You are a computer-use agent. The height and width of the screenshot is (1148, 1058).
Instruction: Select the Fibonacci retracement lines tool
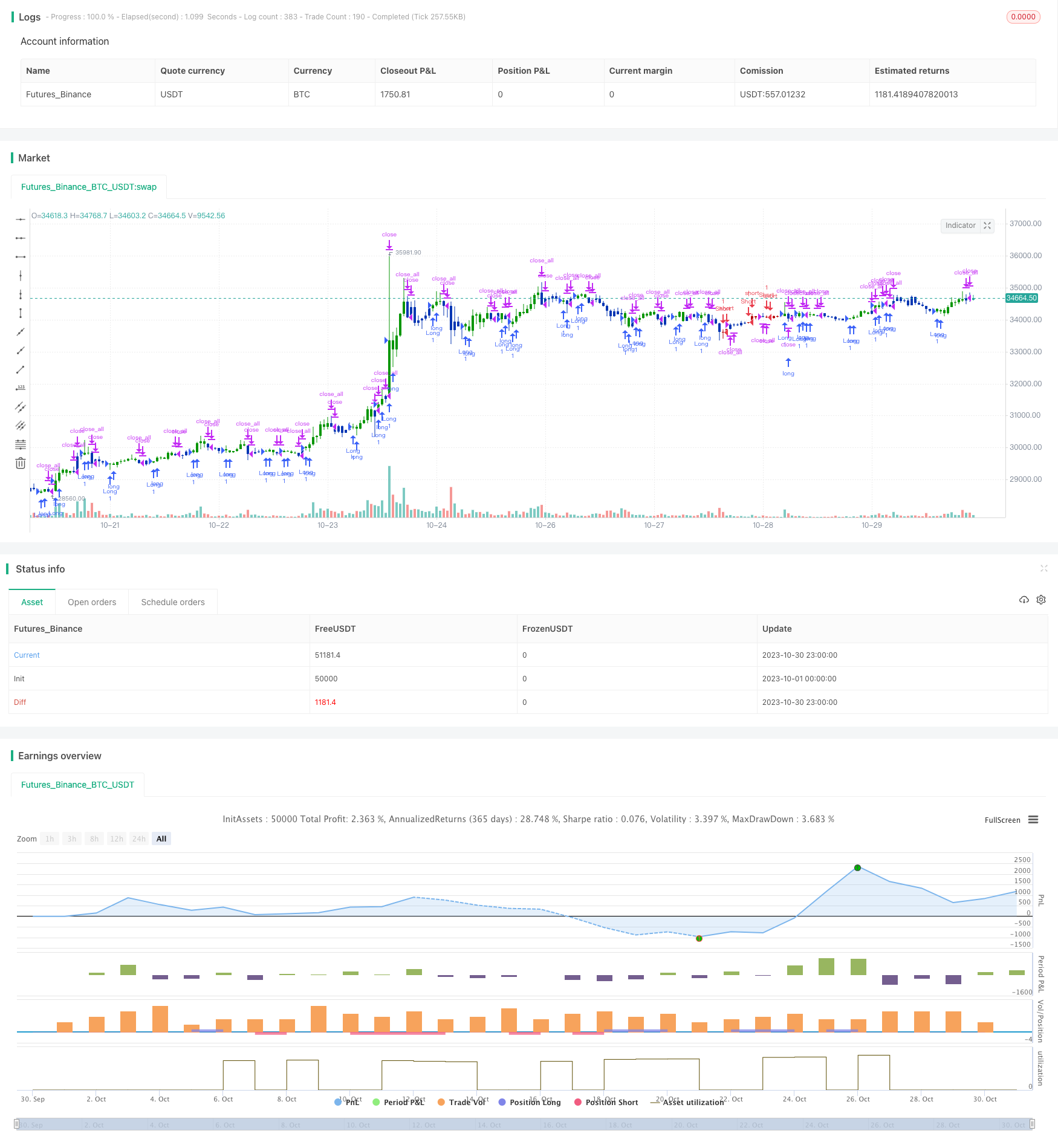click(21, 444)
